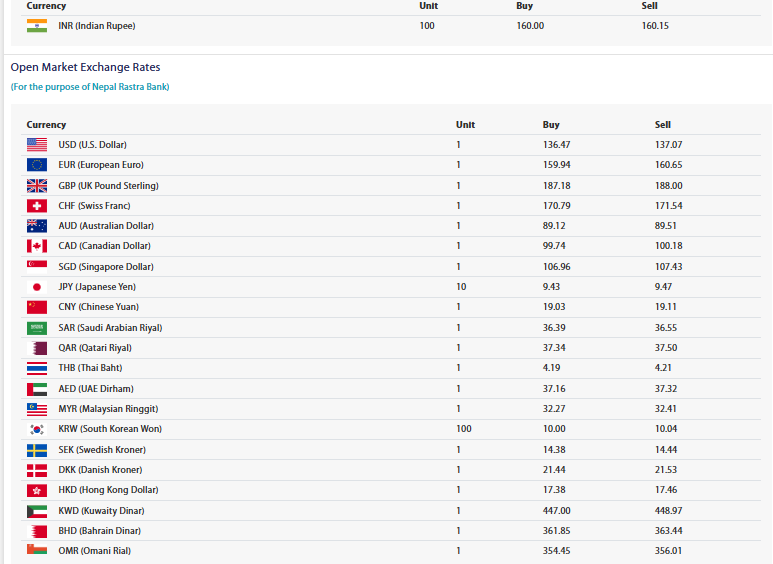Viewport: 773px width, 564px height.
Task: Click the UK flag beside GBP
Action: click(x=37, y=185)
